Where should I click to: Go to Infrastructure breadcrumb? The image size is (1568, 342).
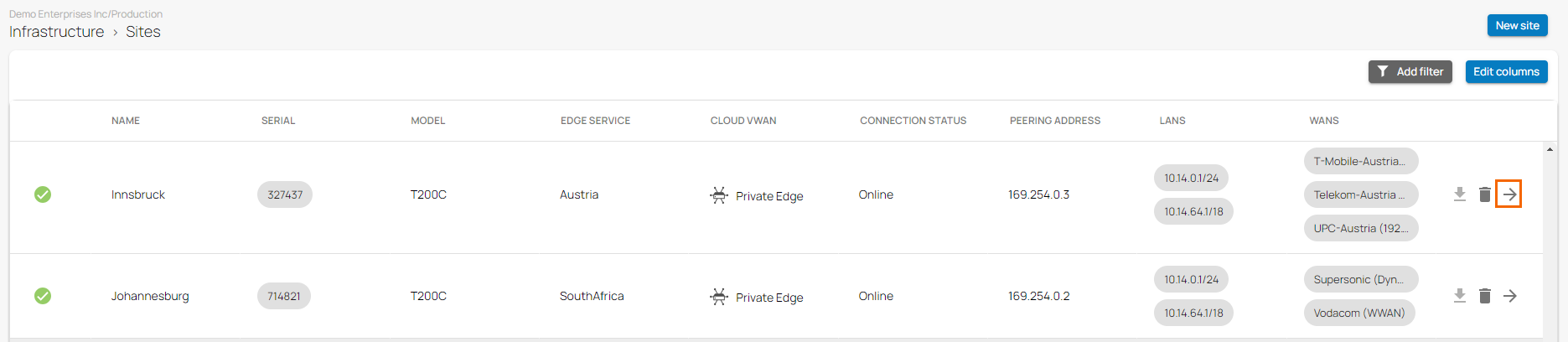coord(57,32)
